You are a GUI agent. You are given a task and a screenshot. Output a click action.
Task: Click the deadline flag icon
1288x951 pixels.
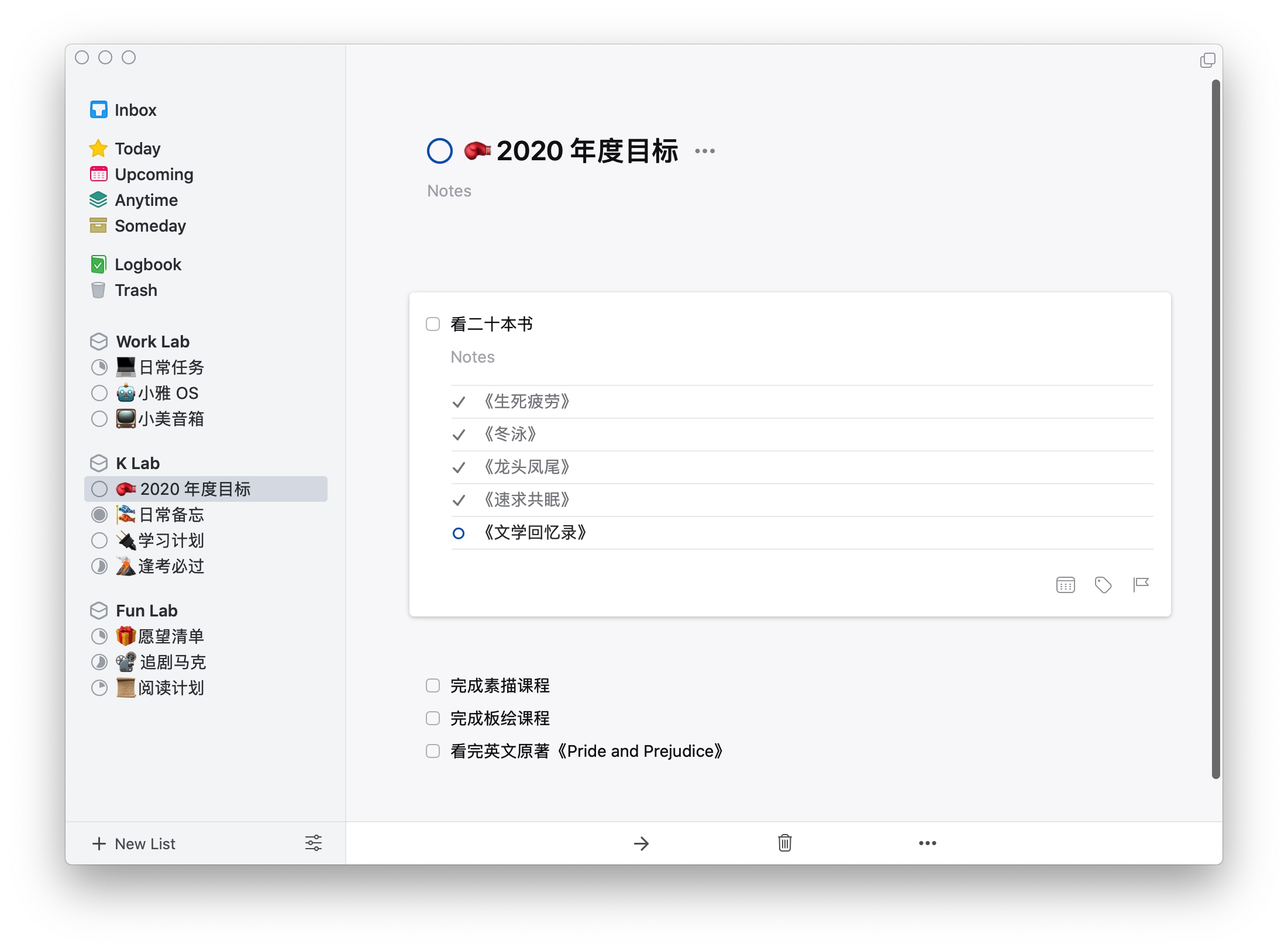tap(1141, 584)
